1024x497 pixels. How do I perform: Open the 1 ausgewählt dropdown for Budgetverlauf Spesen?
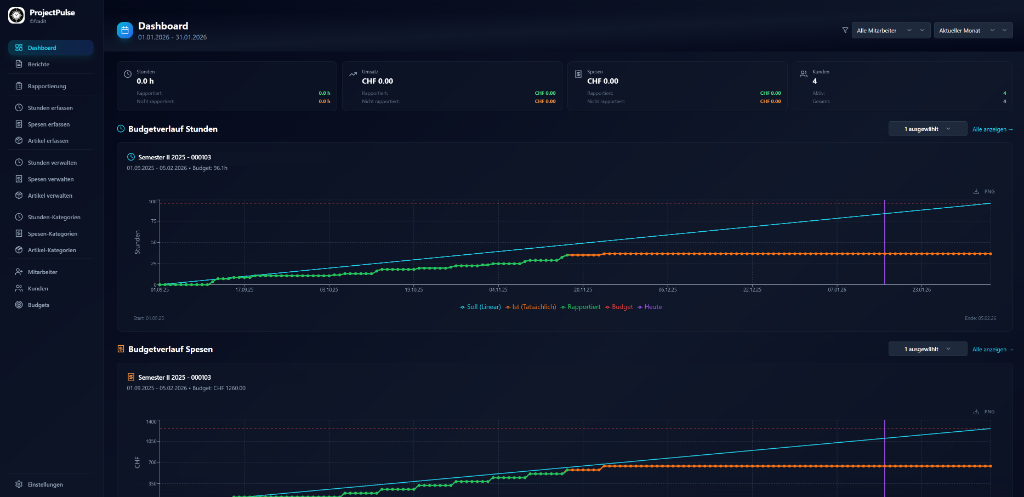coord(927,349)
